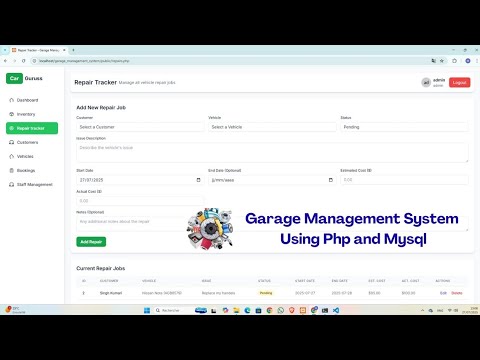Select Repair tracker in sidebar
The height and width of the screenshot is (360, 480).
click(x=32, y=128)
